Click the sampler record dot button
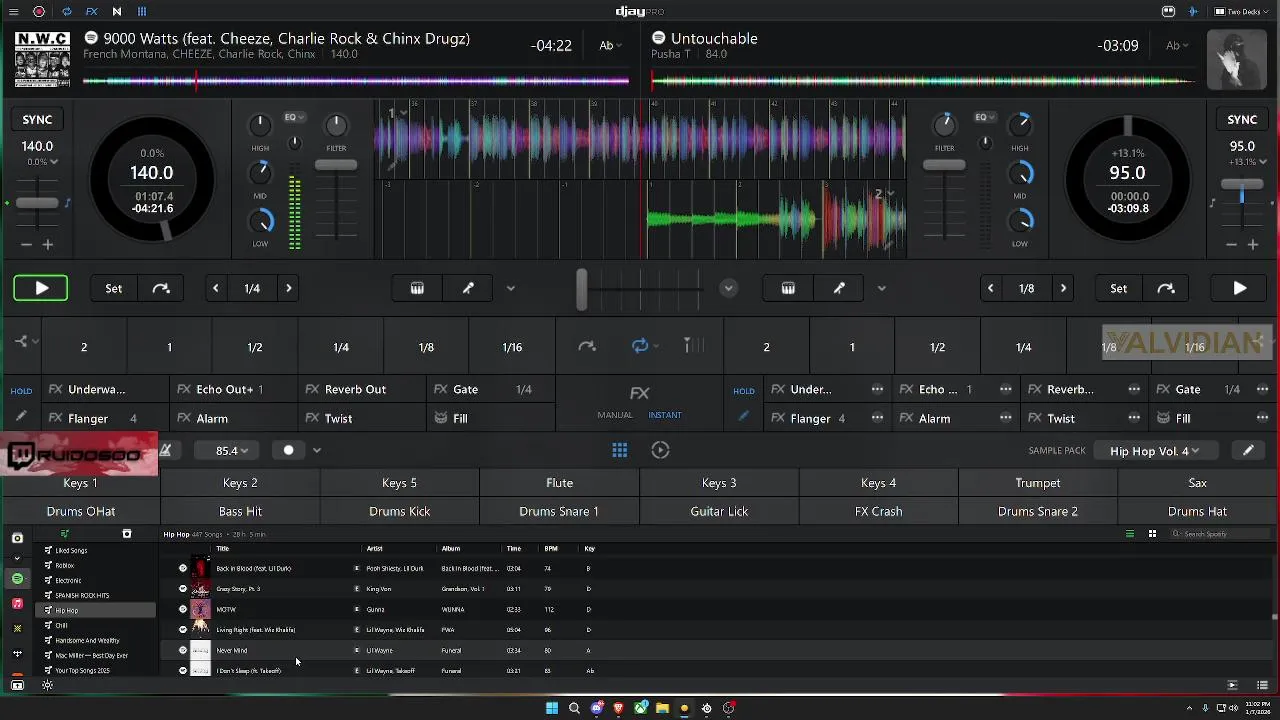This screenshot has width=1280, height=720. tap(289, 450)
